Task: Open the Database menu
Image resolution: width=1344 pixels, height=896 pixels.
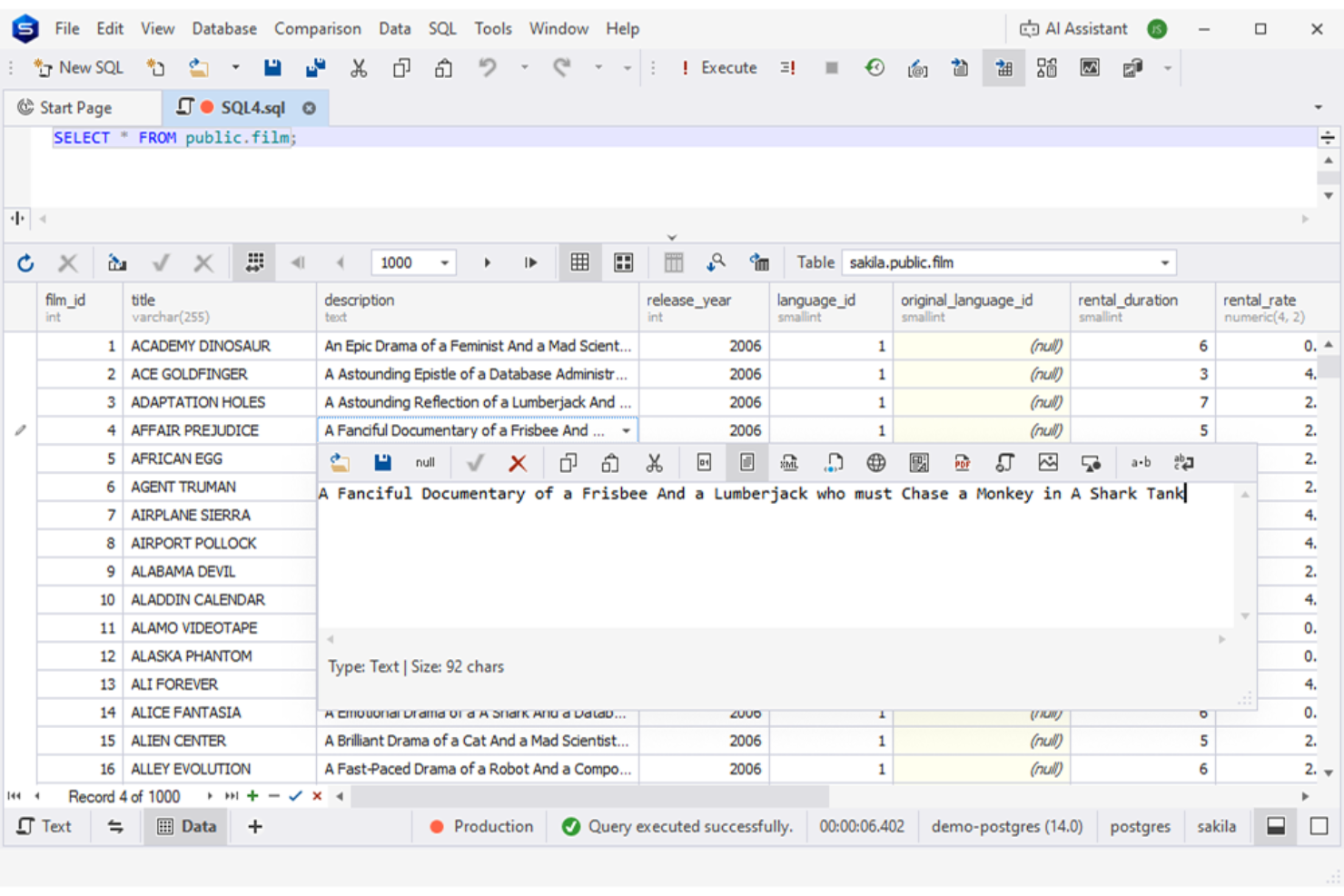Action: (x=223, y=28)
